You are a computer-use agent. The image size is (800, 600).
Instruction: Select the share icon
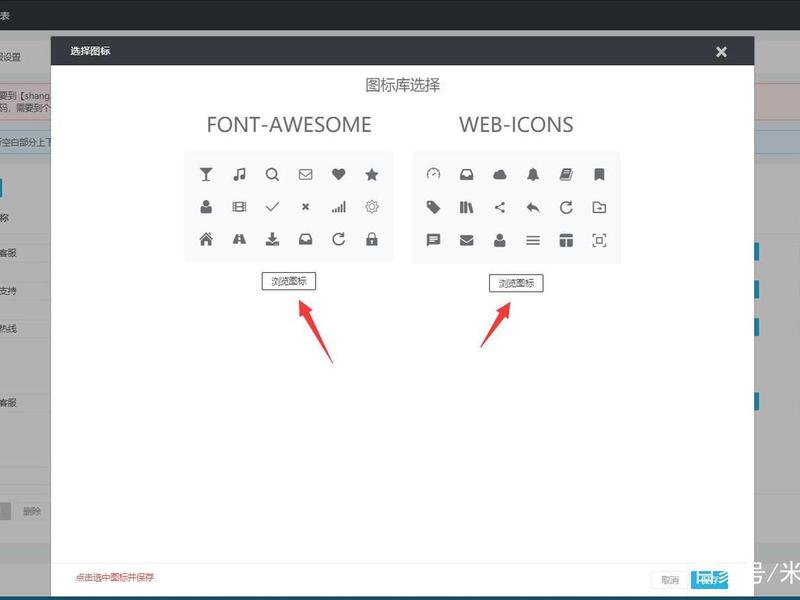pyautogui.click(x=499, y=207)
